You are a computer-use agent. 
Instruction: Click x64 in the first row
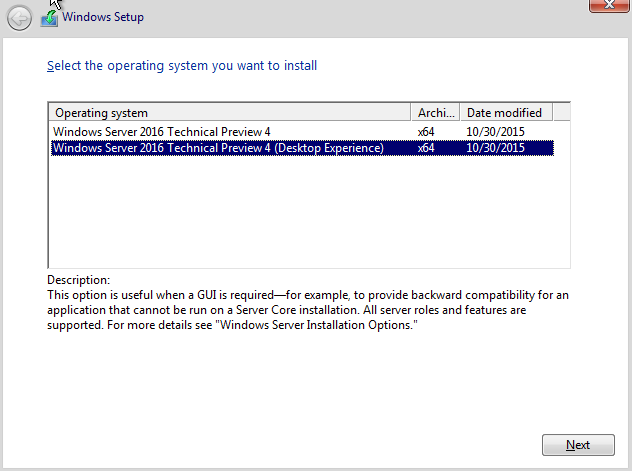pyautogui.click(x=426, y=132)
